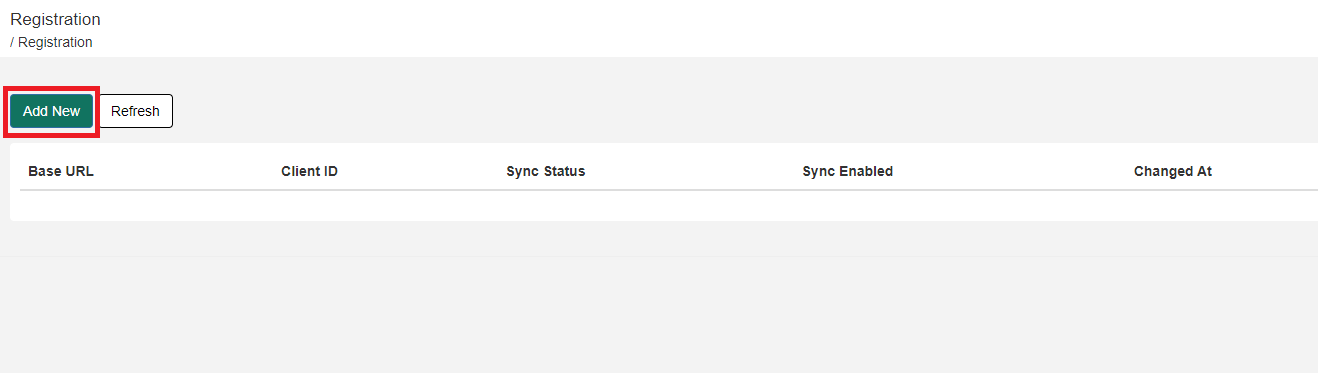Click the Client ID header text
1318x373 pixels.
[x=309, y=171]
